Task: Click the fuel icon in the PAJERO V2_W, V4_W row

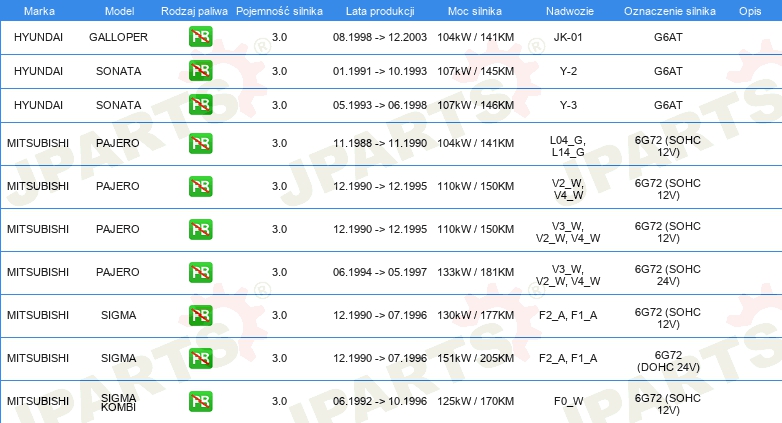Action: click(200, 186)
